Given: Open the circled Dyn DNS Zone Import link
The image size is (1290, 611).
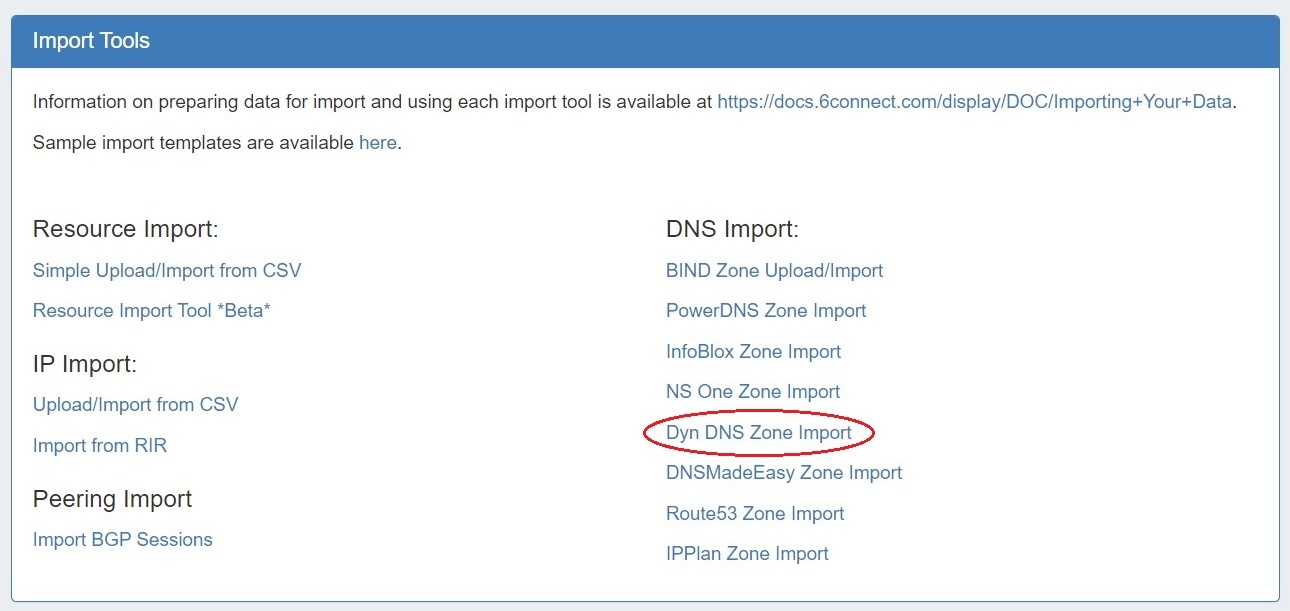Looking at the screenshot, I should pyautogui.click(x=759, y=432).
